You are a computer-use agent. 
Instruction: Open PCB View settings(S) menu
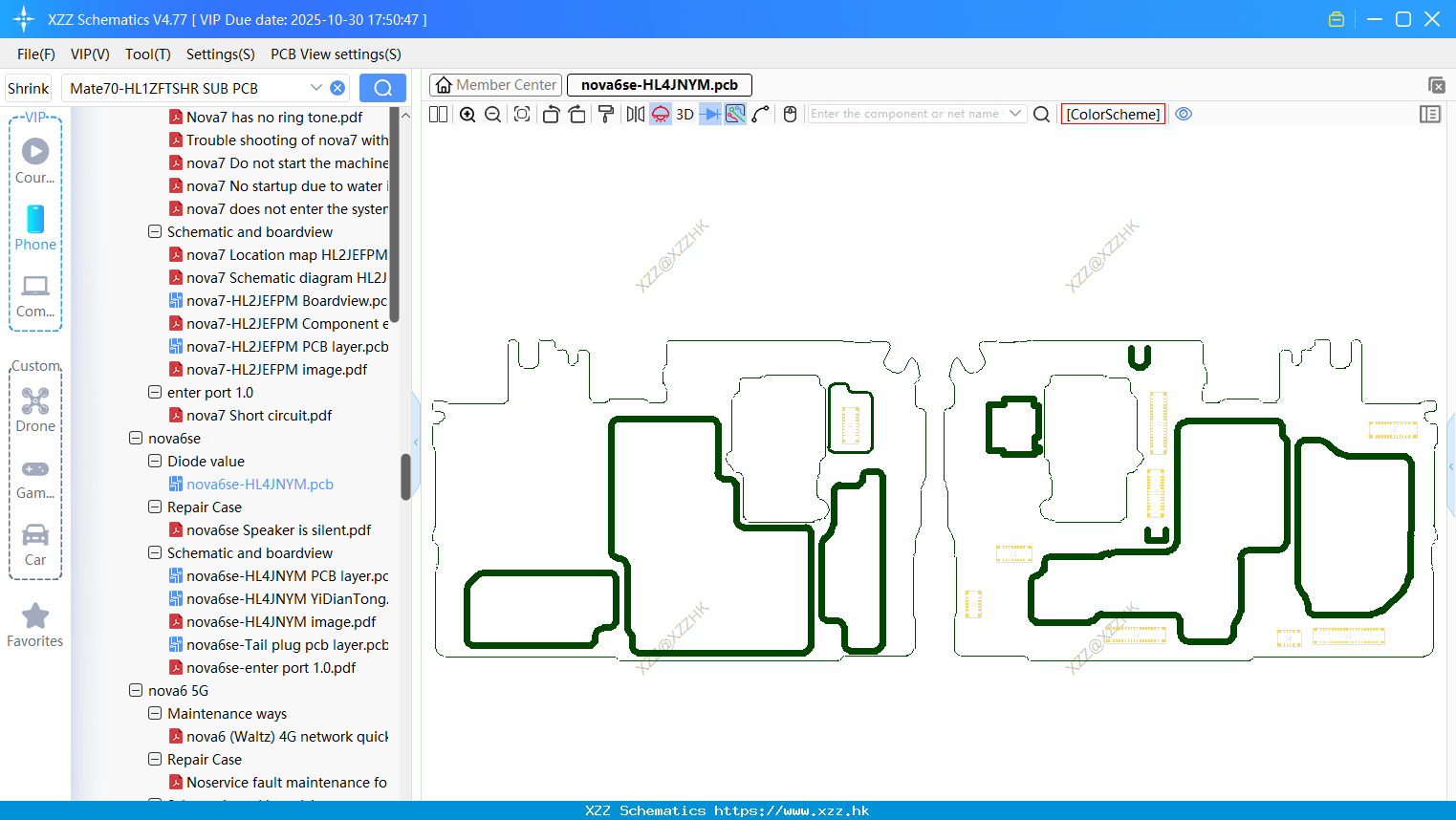tap(336, 54)
